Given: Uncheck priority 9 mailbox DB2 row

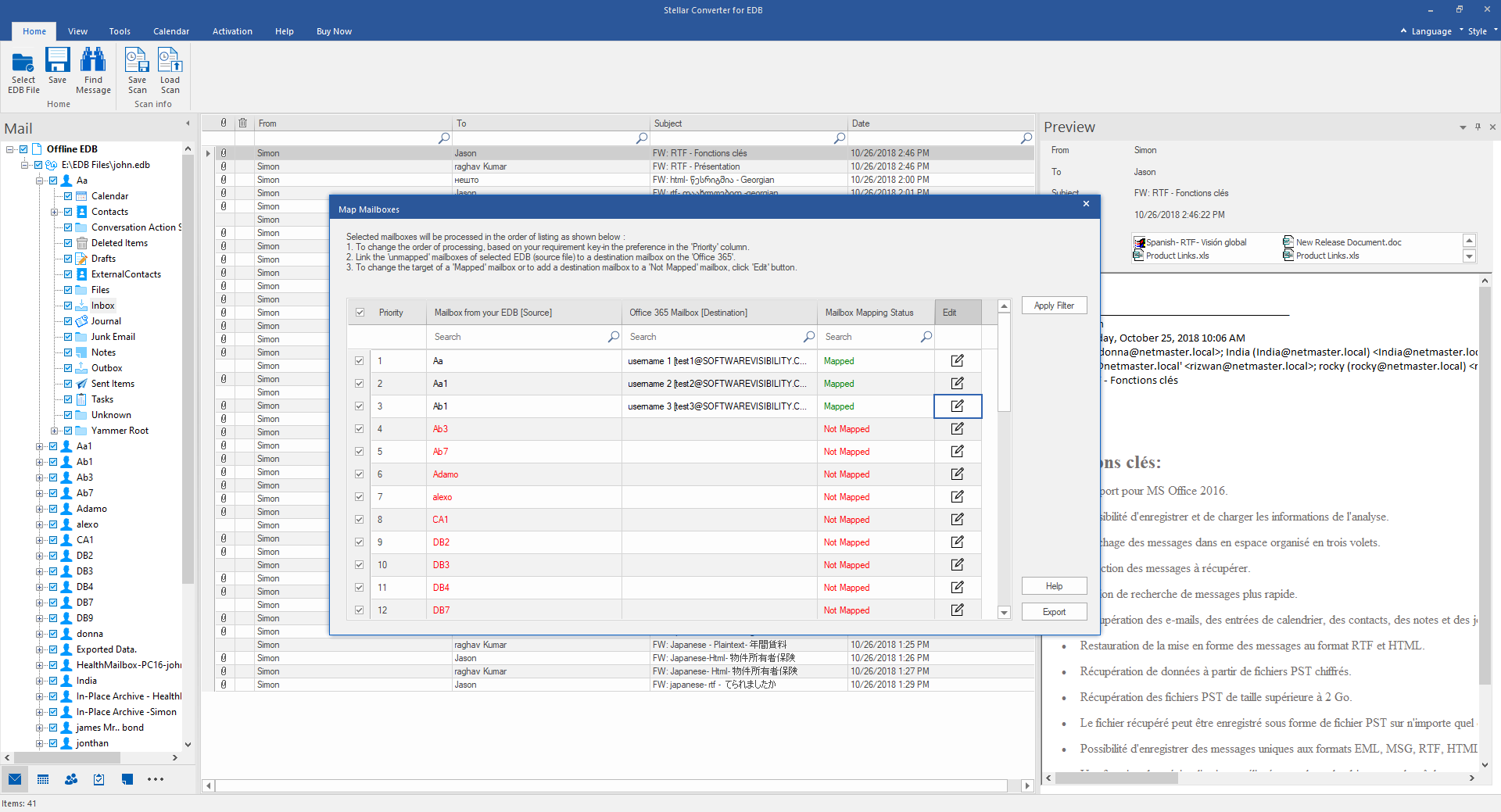Looking at the screenshot, I should (x=360, y=542).
